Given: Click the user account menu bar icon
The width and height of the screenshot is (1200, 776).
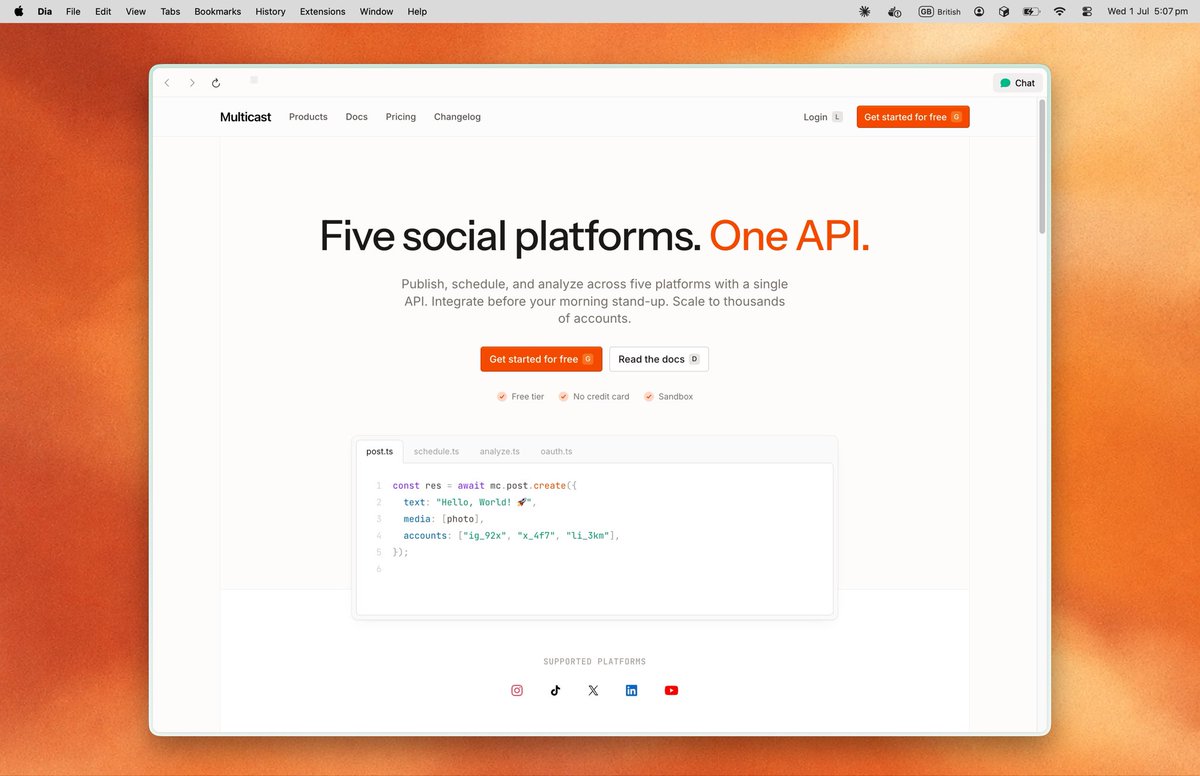Looking at the screenshot, I should click(979, 11).
